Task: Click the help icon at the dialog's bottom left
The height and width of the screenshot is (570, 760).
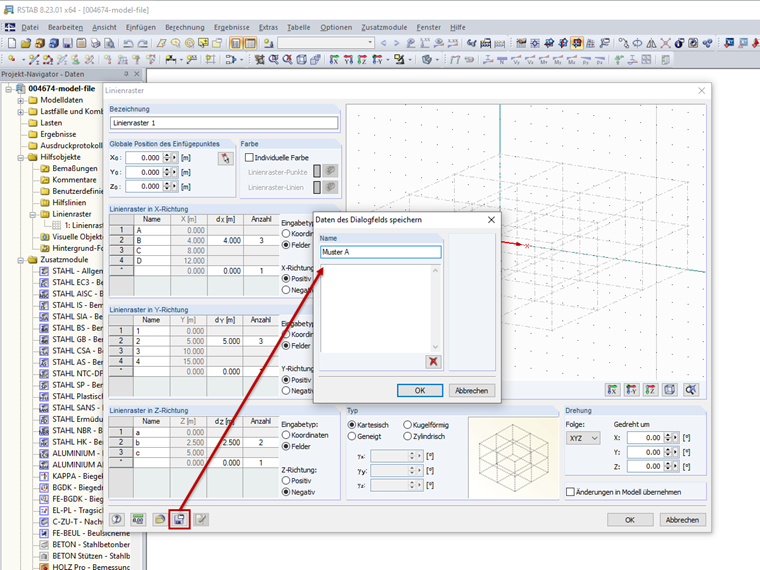Action: (x=117, y=520)
